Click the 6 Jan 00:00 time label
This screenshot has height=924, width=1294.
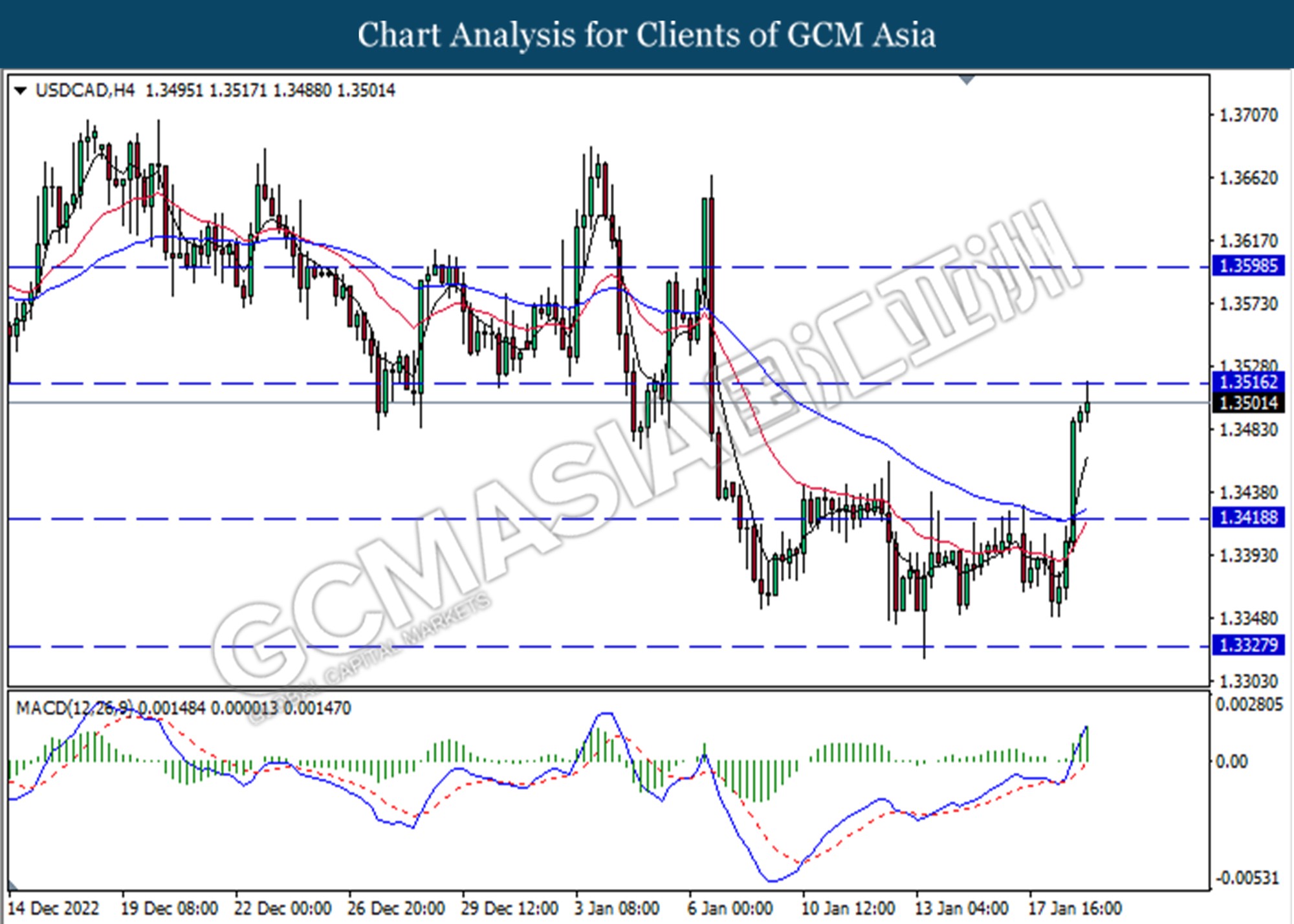pos(730,908)
